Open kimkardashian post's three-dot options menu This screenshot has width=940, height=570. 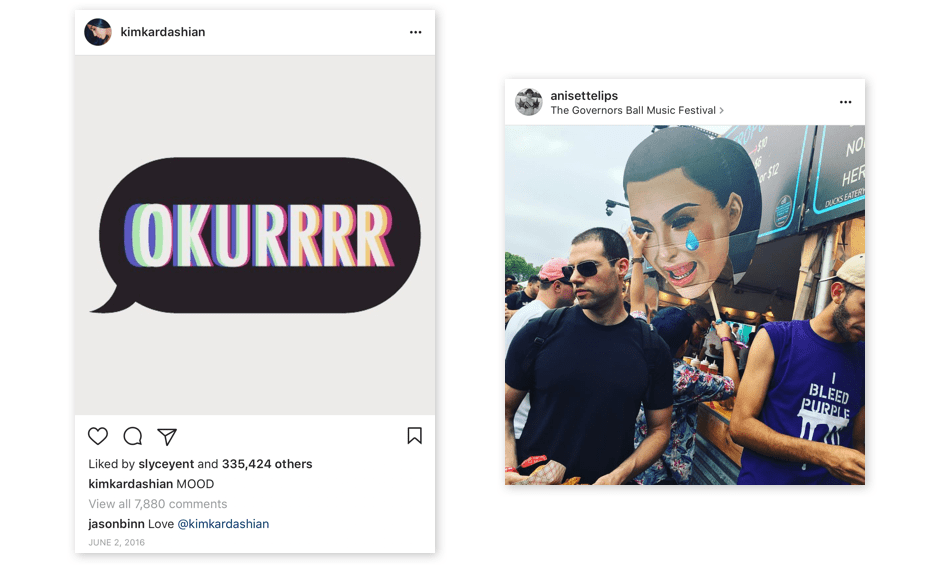coord(416,32)
